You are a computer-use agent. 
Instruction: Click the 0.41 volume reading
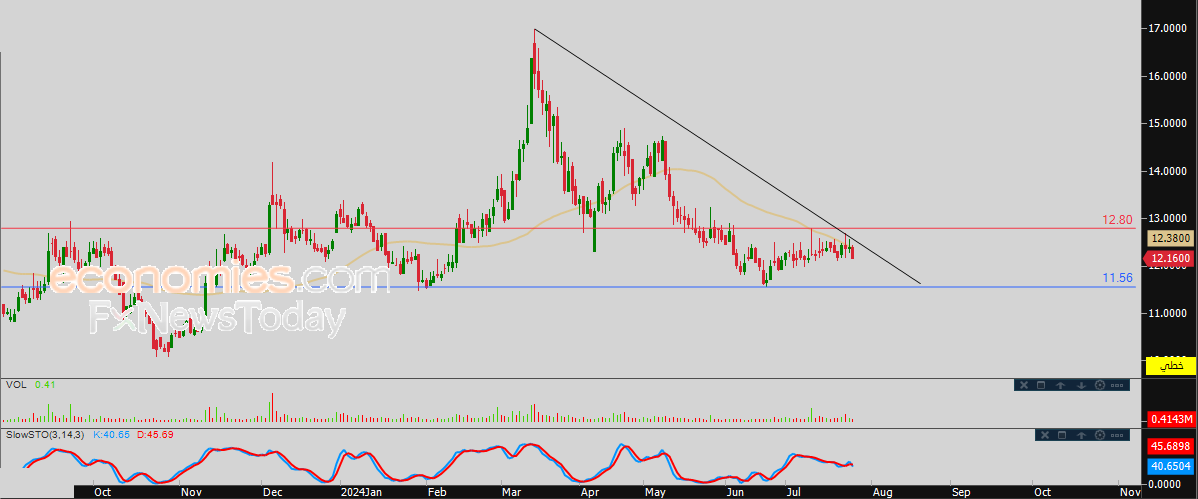tap(44, 385)
